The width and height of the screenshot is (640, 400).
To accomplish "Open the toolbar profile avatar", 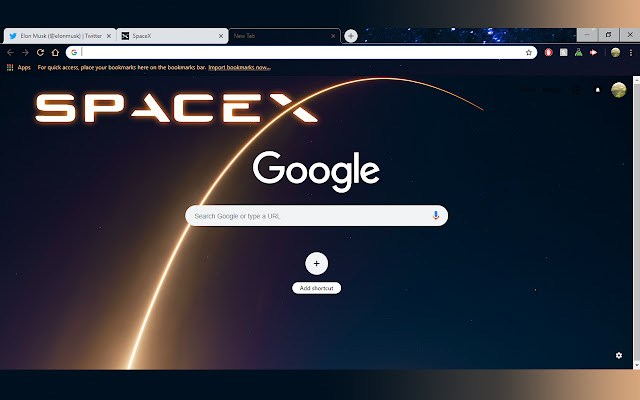I will [x=616, y=52].
